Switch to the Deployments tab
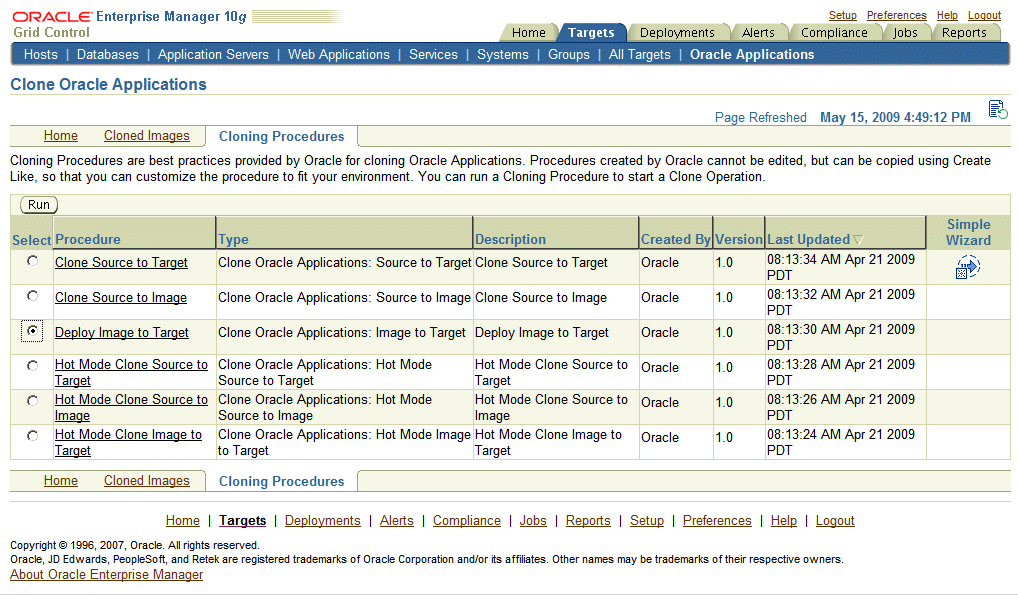The width and height of the screenshot is (1018, 595). tap(677, 32)
